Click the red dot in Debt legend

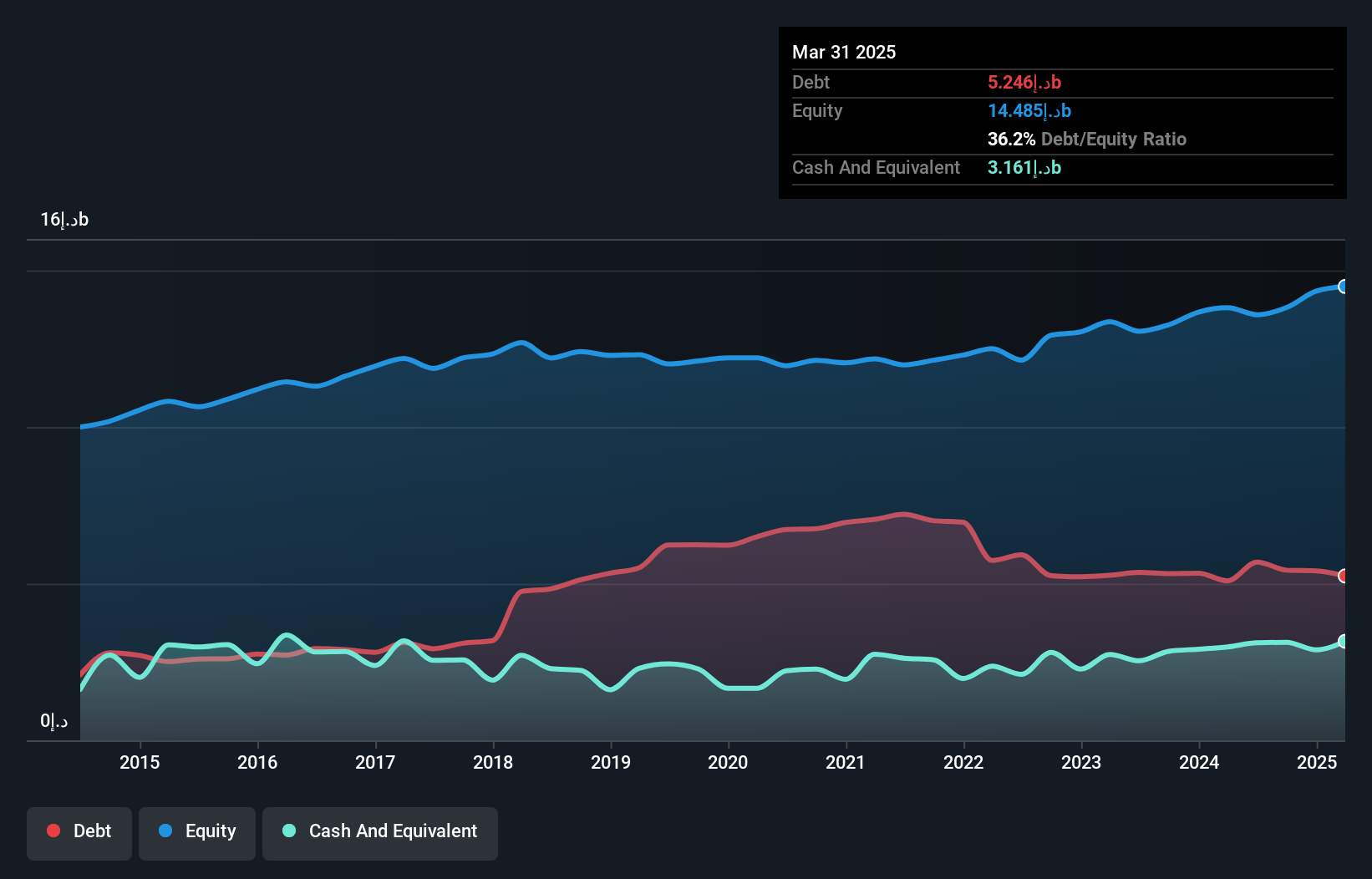click(53, 831)
